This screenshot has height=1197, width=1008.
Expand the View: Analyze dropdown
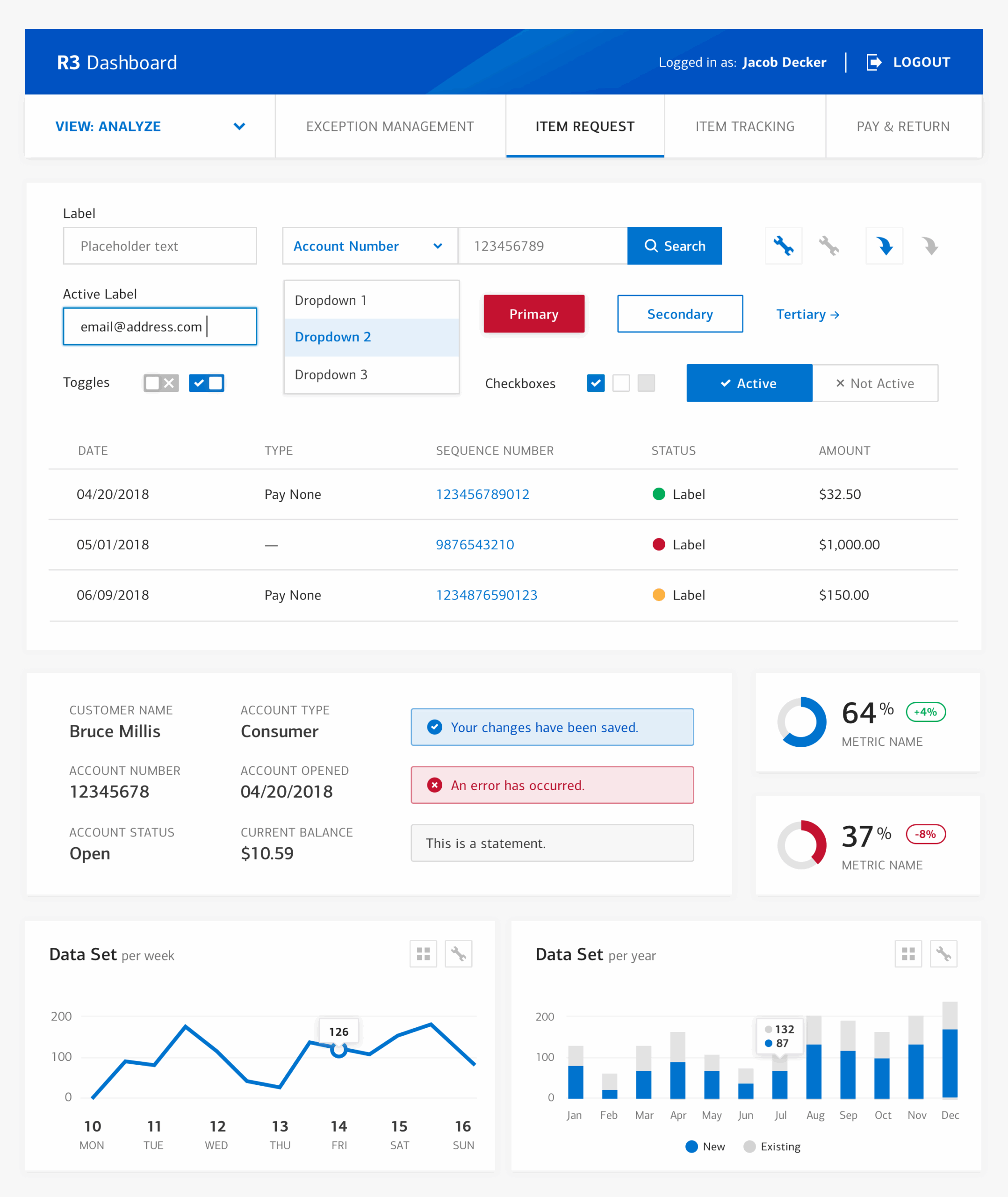tap(239, 126)
